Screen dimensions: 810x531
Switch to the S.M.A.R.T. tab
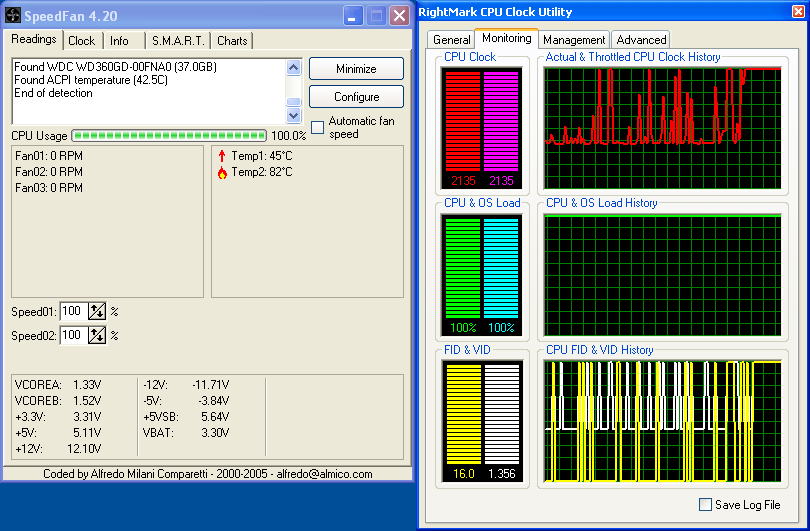click(177, 41)
